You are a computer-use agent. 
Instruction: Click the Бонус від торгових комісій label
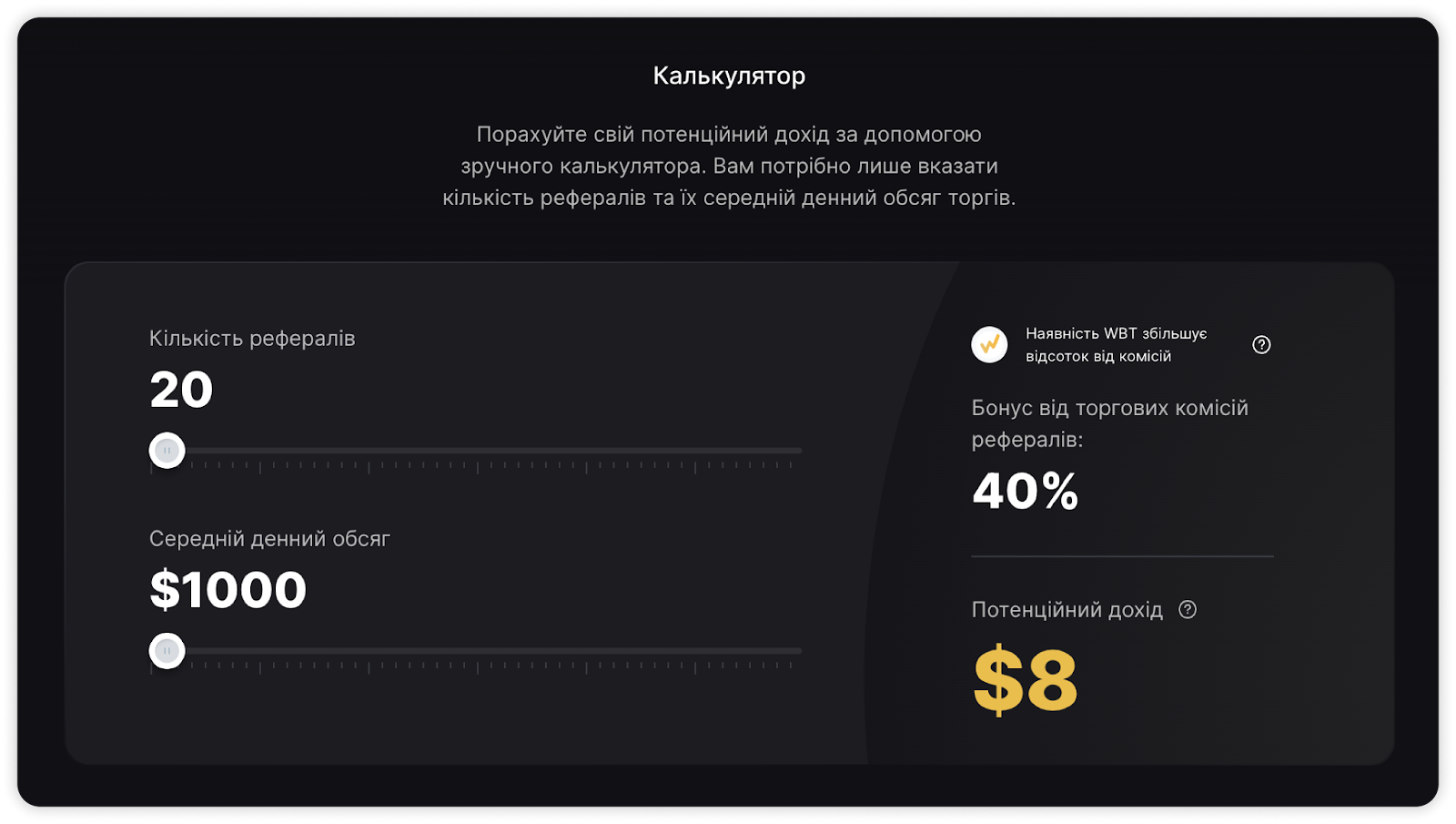pyautogui.click(x=1109, y=423)
